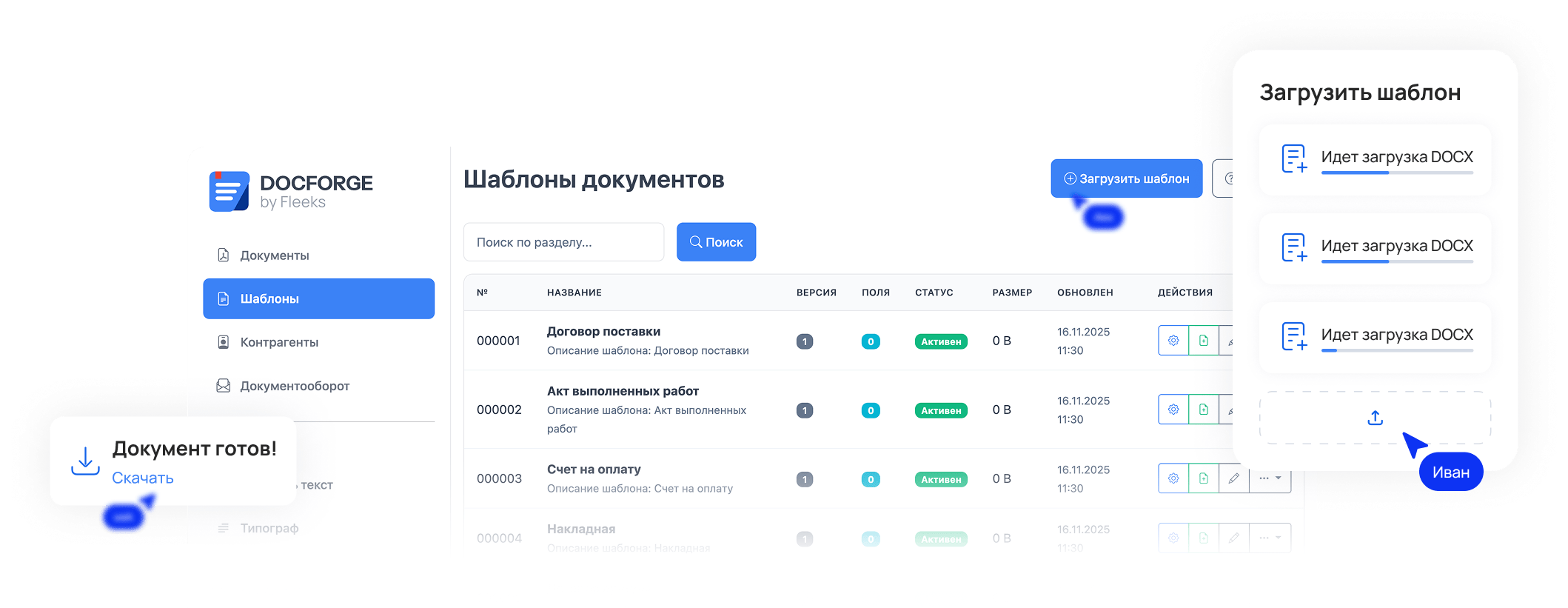Focus the Поиск по разделу search field
Viewport: 1568px width, 608px height.
[563, 242]
